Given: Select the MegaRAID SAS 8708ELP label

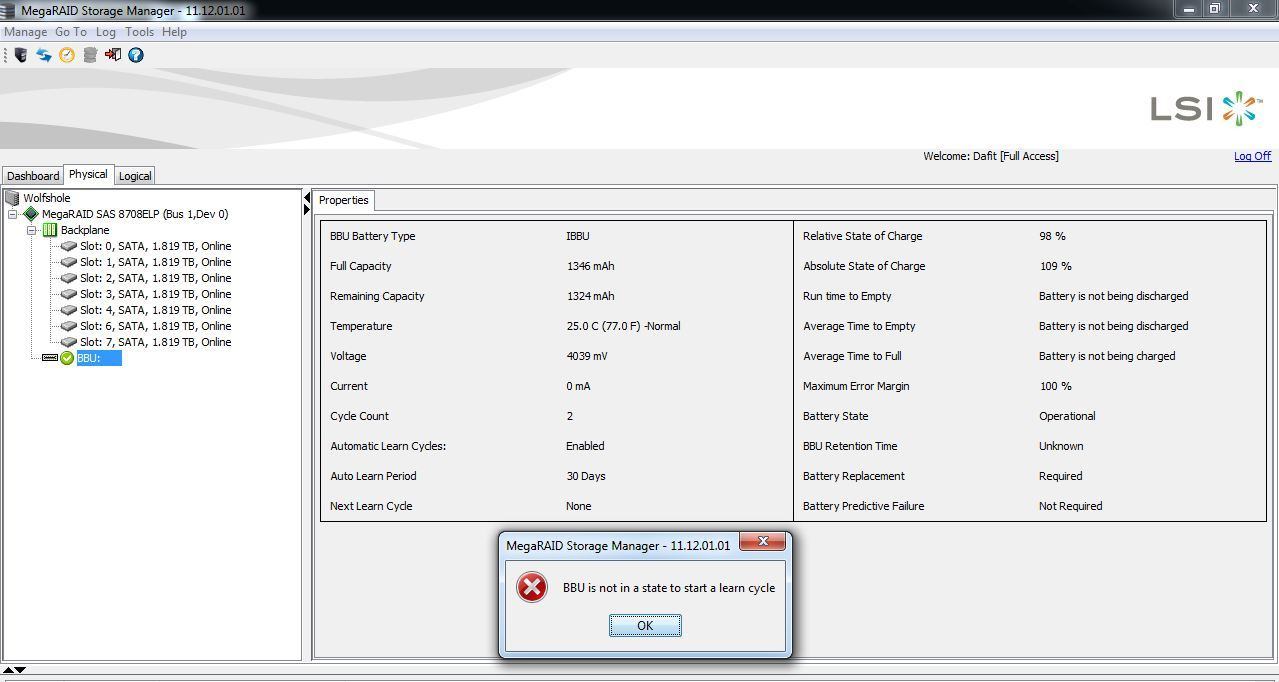Looking at the screenshot, I should (135, 214).
